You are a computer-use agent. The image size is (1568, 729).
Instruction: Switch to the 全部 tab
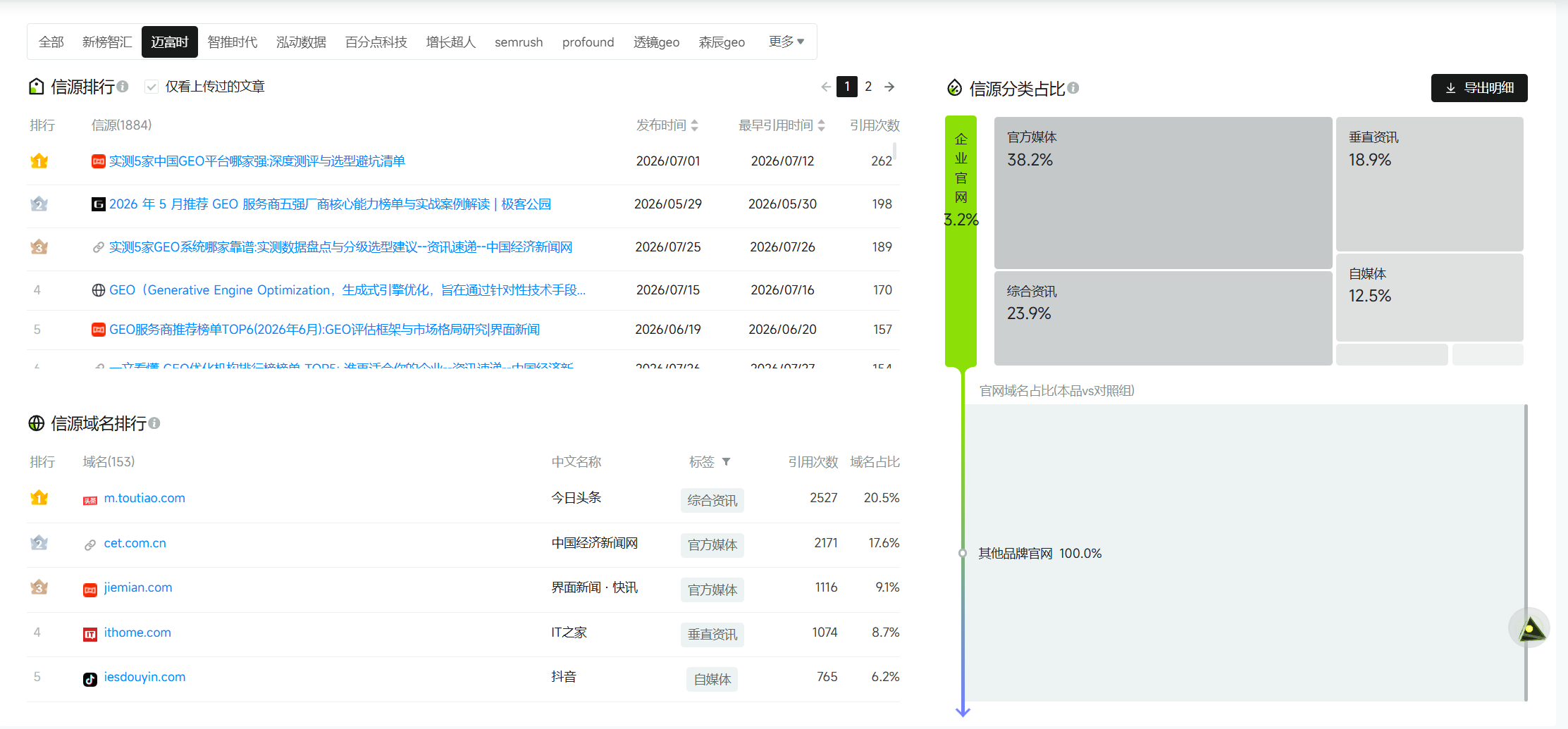51,42
